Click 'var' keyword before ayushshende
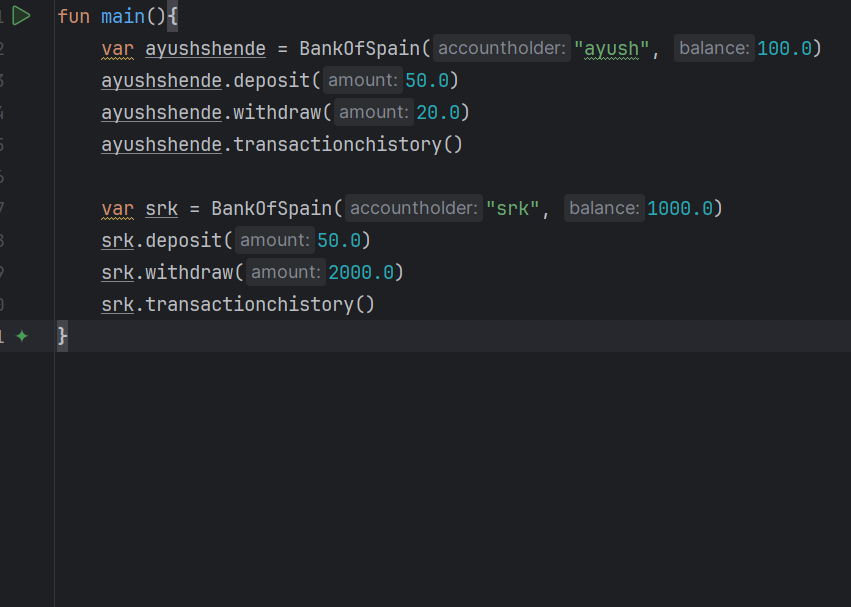 117,48
